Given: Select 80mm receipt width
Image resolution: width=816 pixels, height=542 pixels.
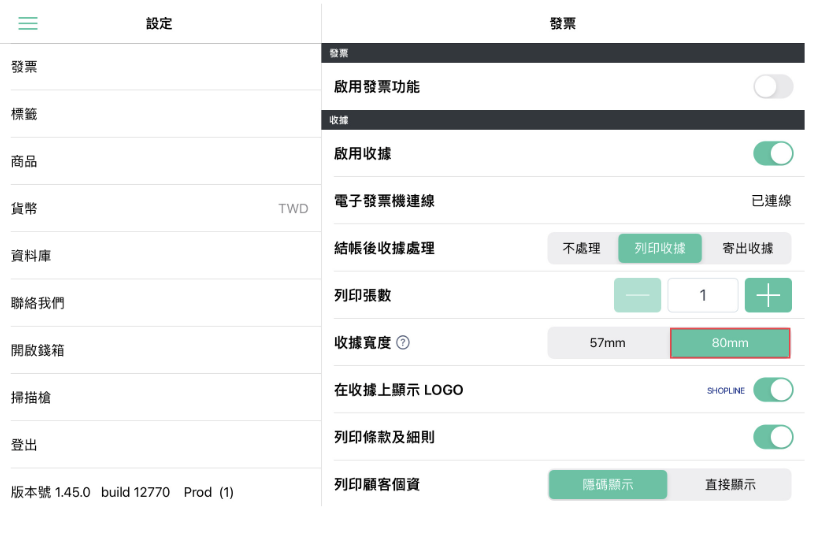Looking at the screenshot, I should click(730, 343).
